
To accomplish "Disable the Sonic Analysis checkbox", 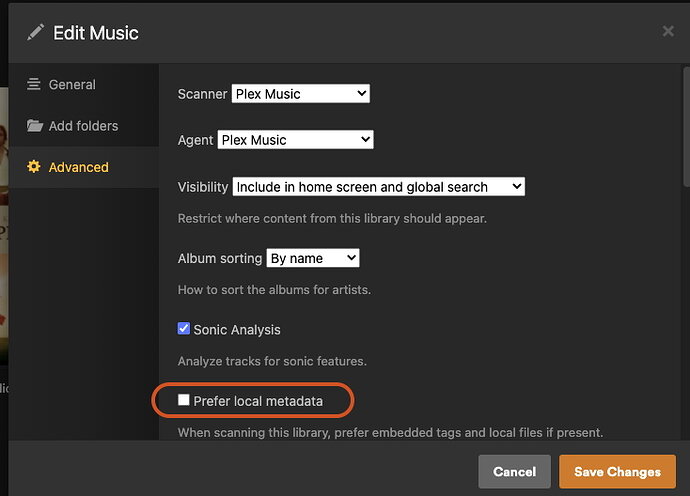I will coord(184,328).
